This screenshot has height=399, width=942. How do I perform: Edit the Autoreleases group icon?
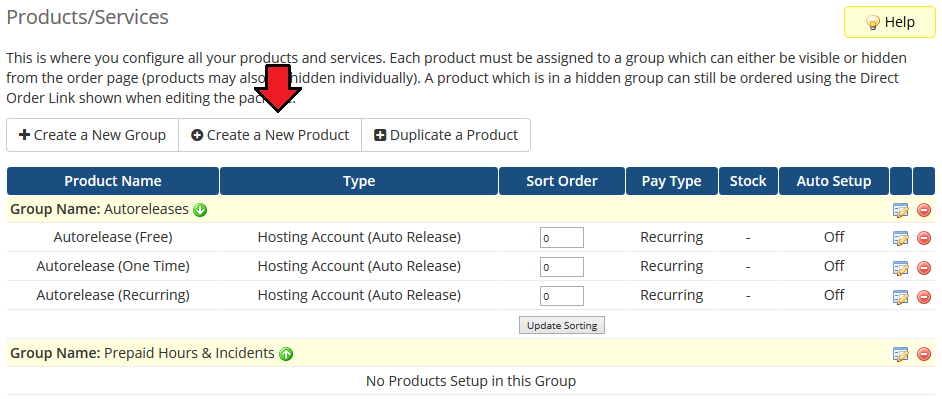coord(901,210)
